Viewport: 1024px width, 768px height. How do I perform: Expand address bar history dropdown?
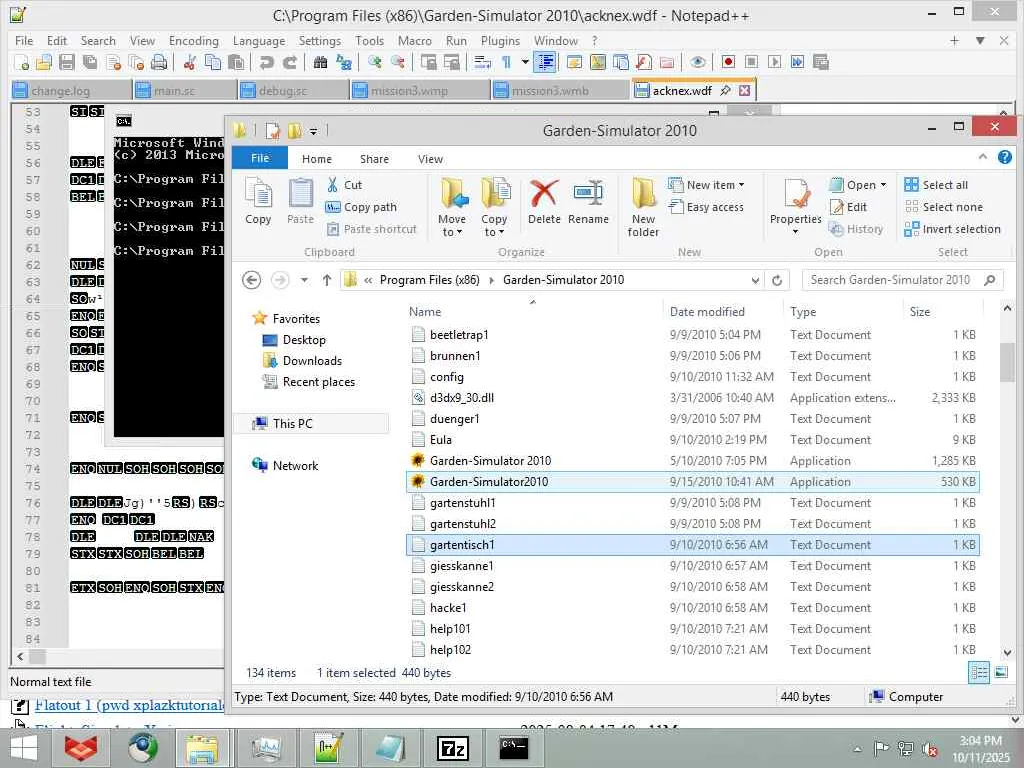click(755, 280)
